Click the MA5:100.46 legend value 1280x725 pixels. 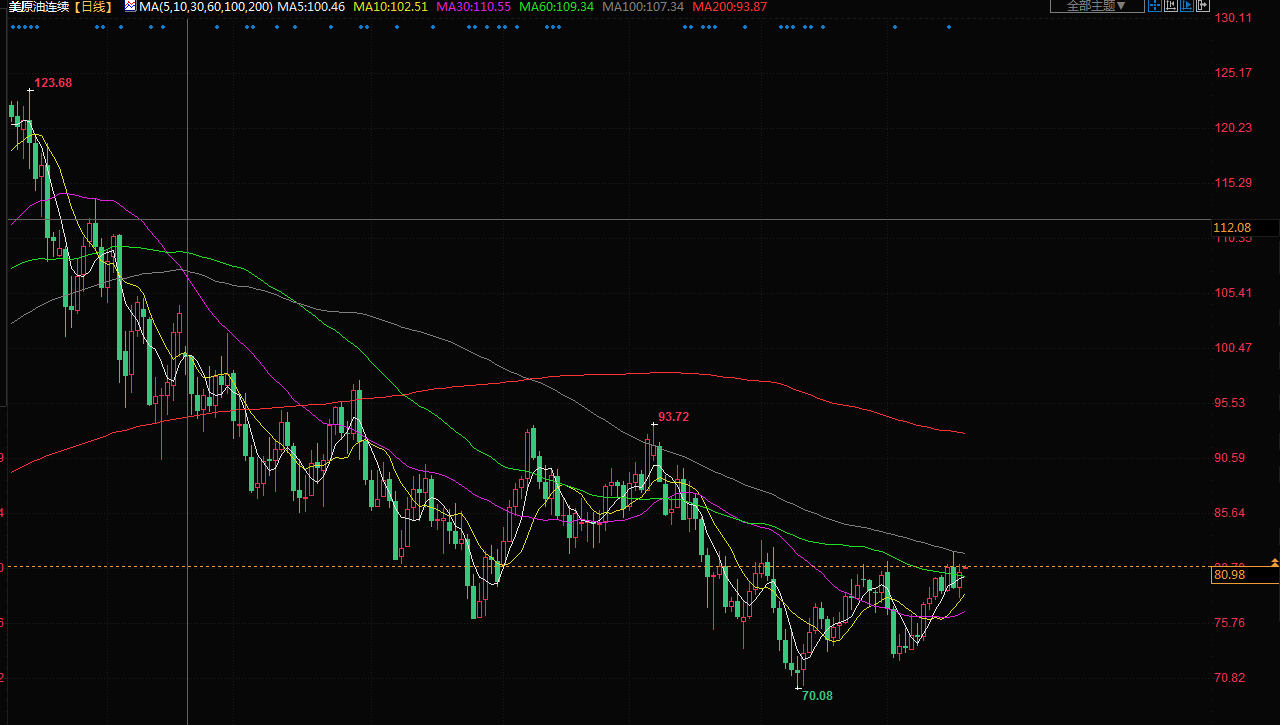pos(311,7)
